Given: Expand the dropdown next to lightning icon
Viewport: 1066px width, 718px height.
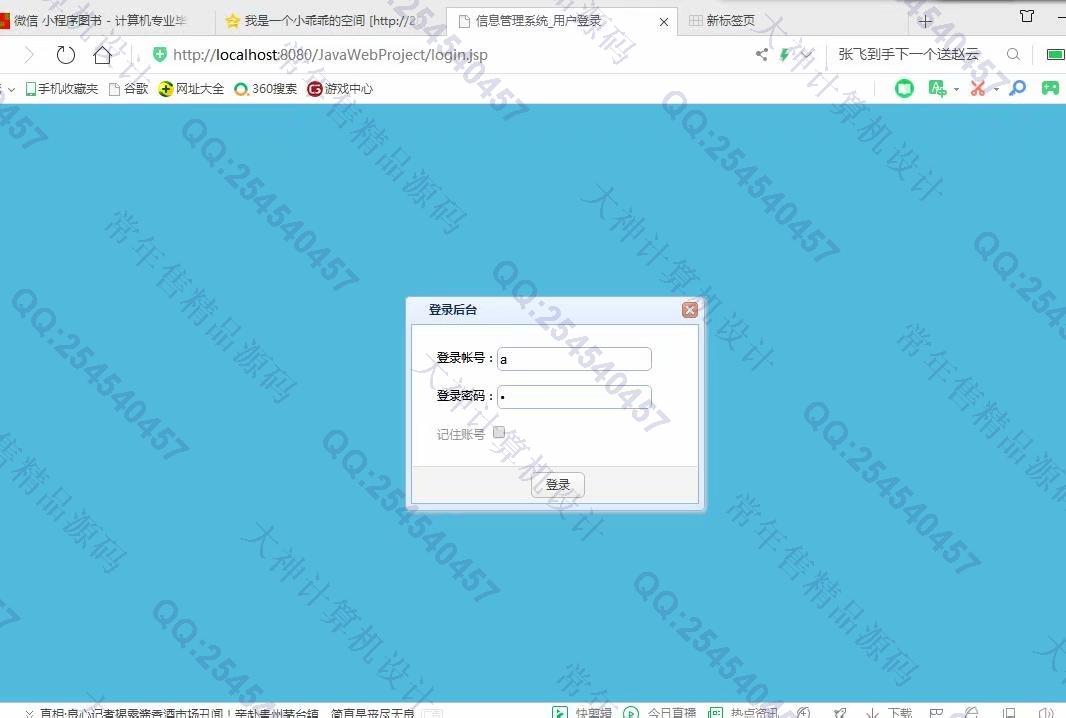Looking at the screenshot, I should click(x=806, y=54).
